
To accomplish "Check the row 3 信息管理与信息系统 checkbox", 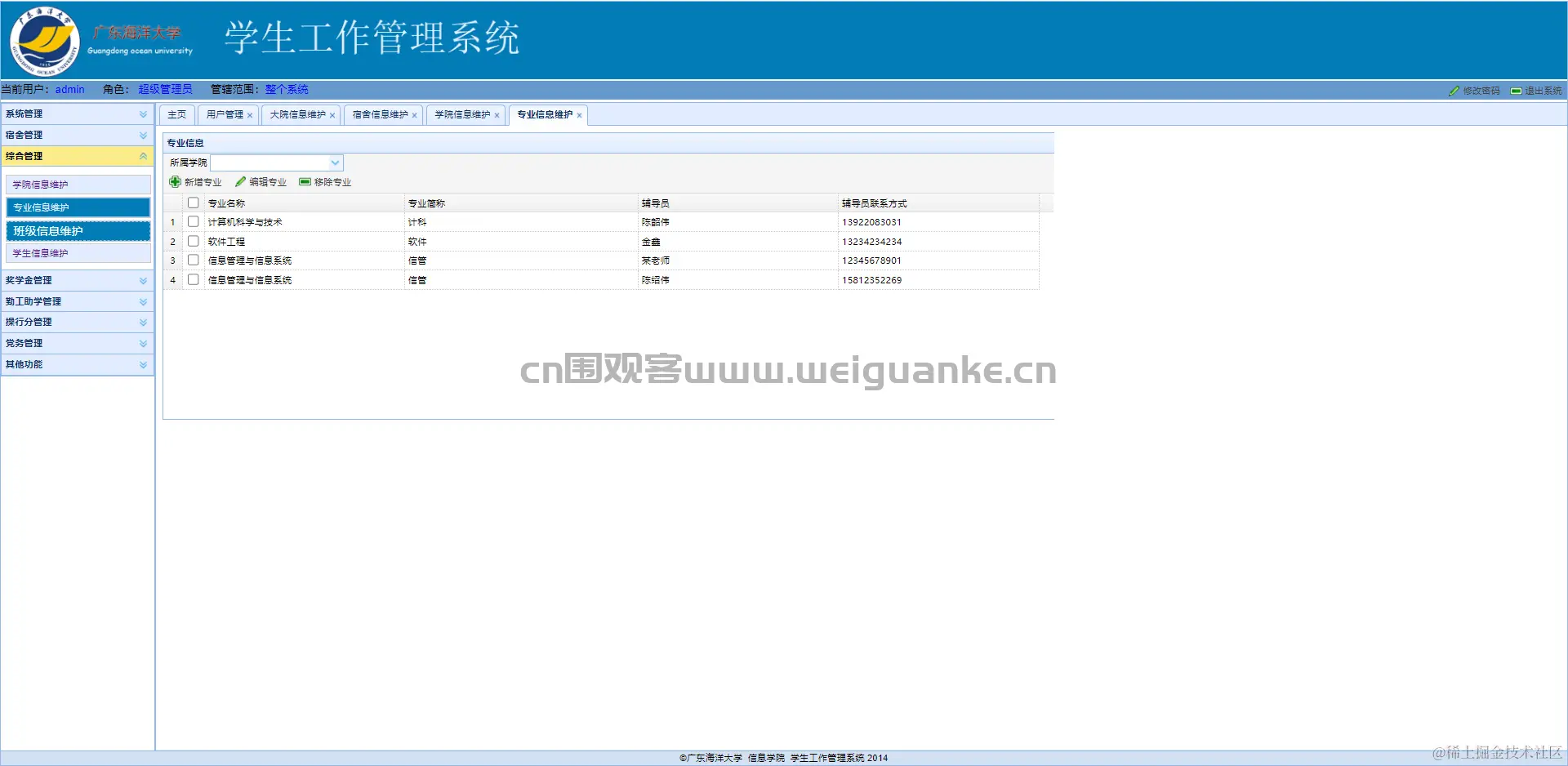I will (194, 260).
